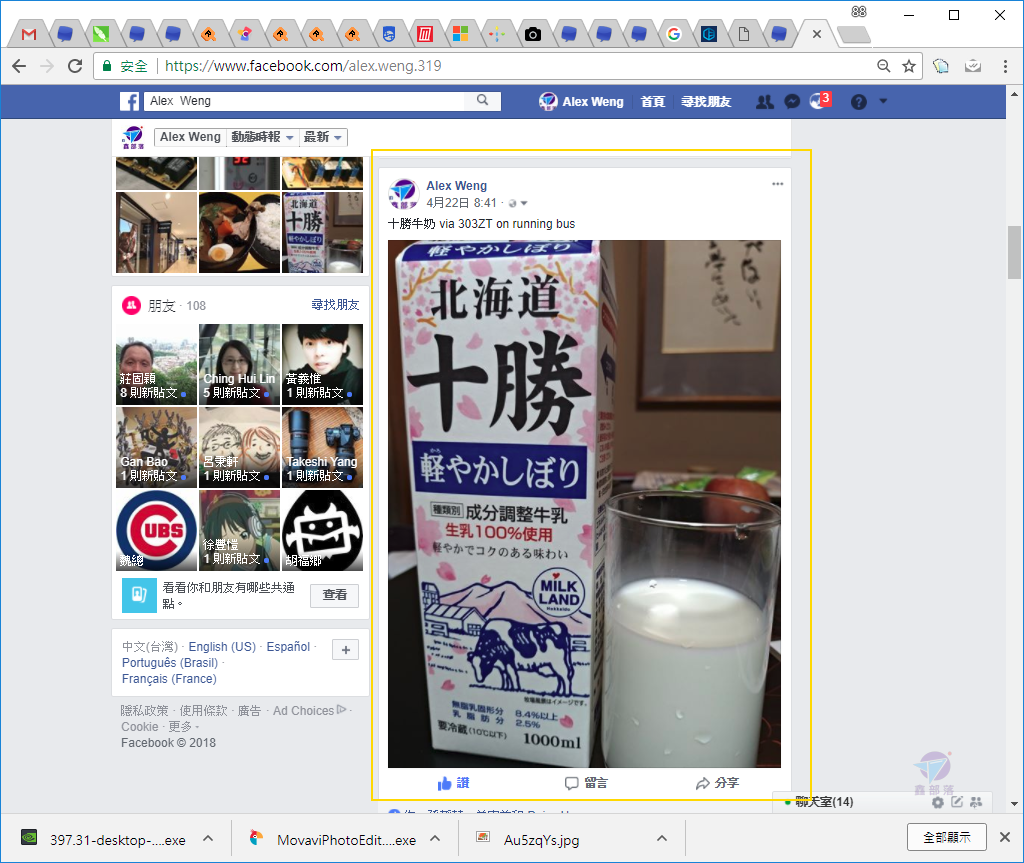
Task: Click the Facebook logo icon
Action: tap(129, 101)
